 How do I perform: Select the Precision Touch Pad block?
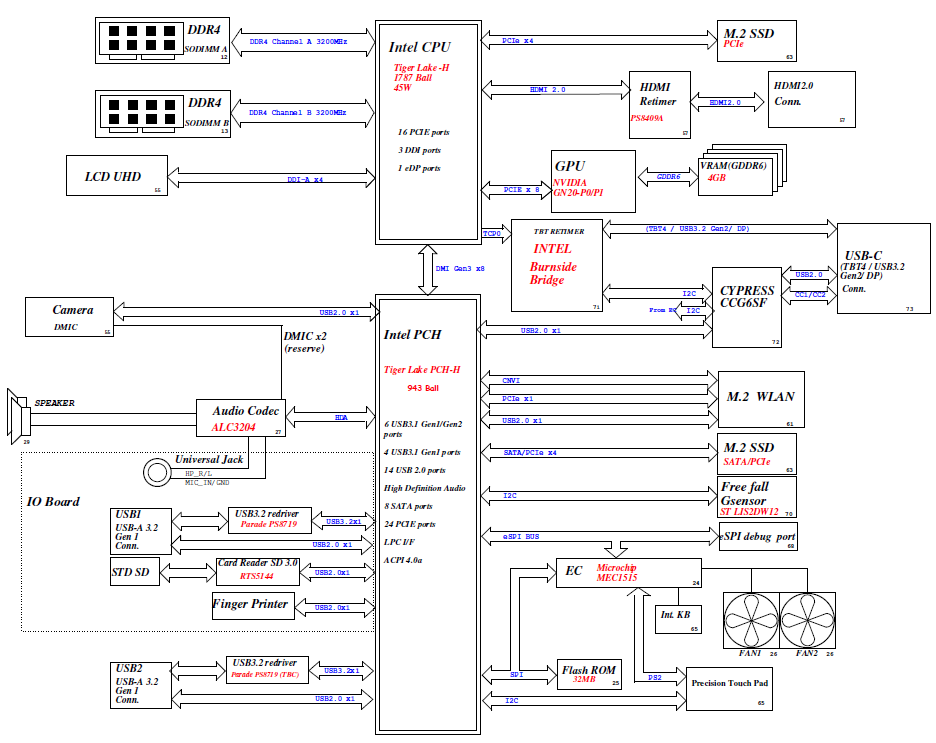[730, 689]
